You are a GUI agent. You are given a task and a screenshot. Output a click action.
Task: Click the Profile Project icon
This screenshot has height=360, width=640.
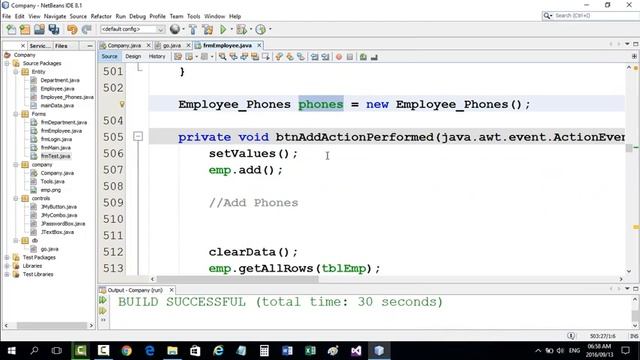tap(260, 29)
